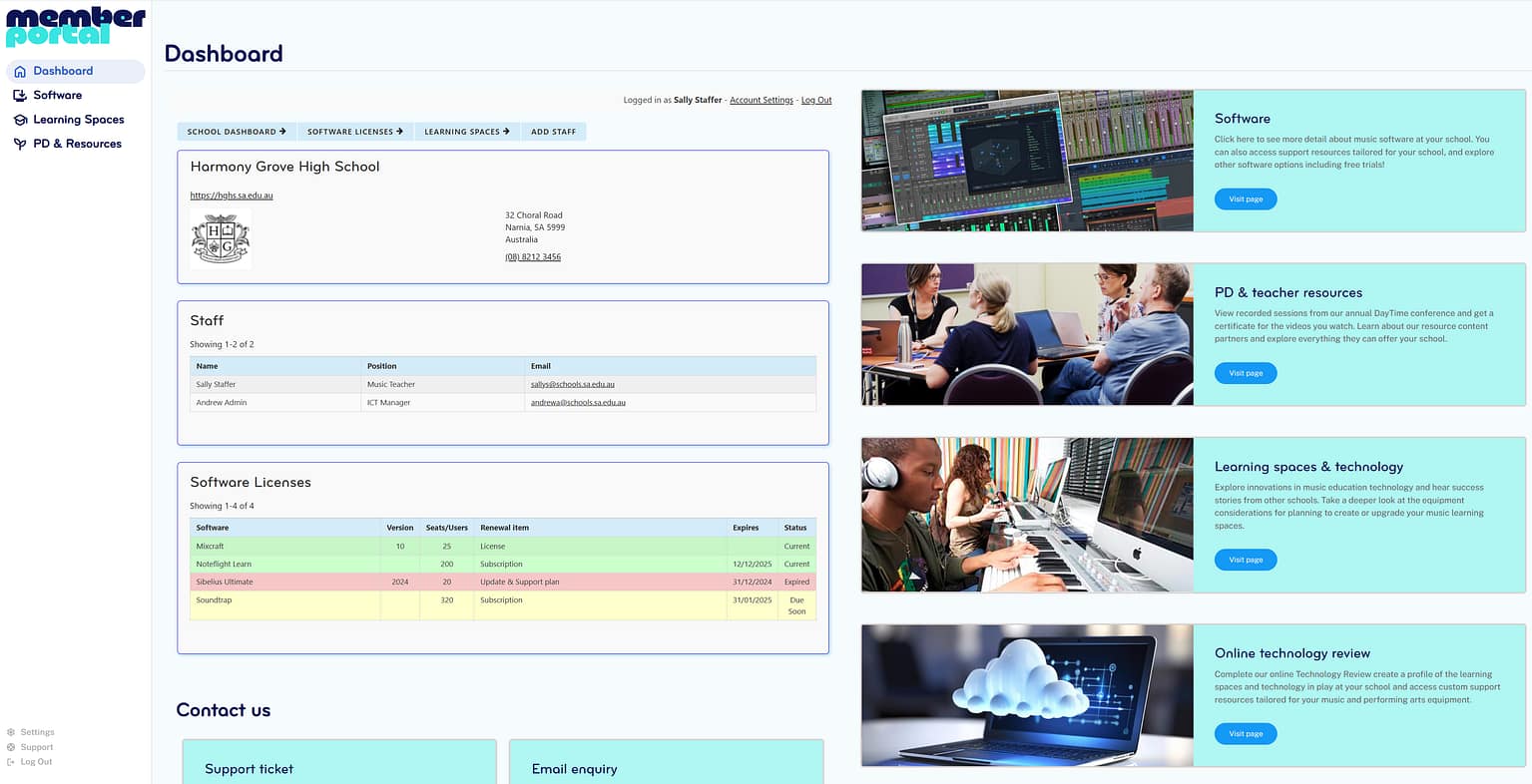Open the https://hghs.sa.edu.au website link
1532x784 pixels.
coord(232,196)
